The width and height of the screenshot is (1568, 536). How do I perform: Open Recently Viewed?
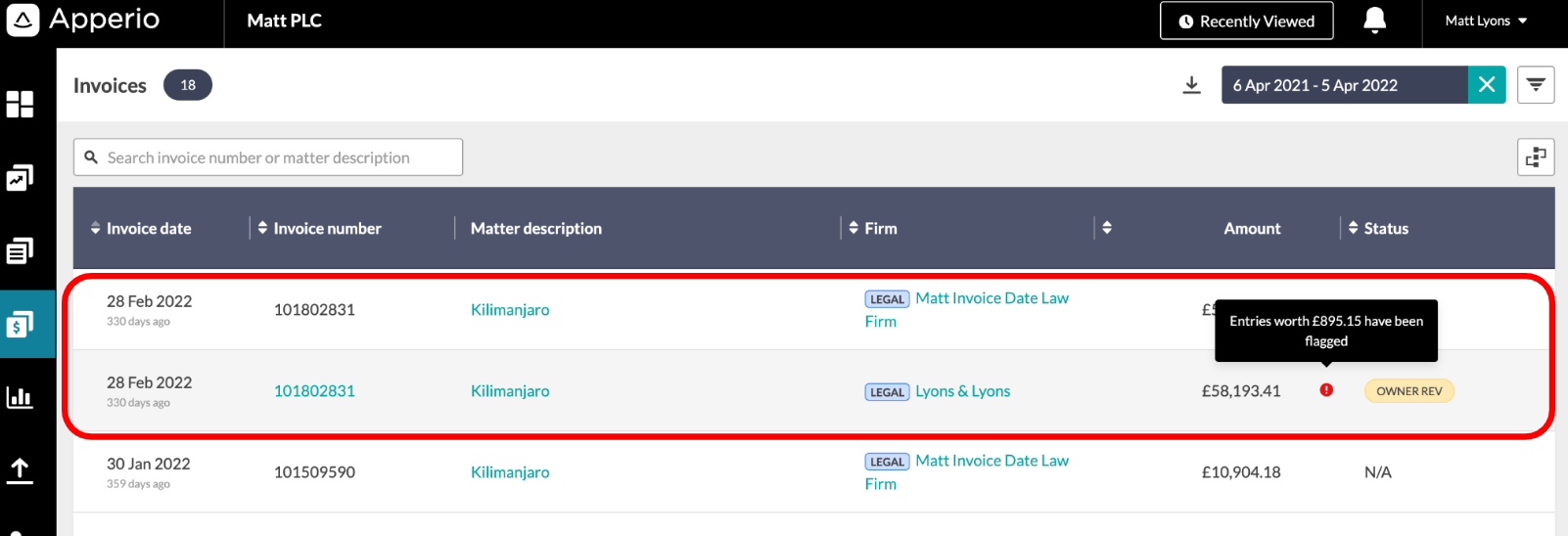coord(1246,21)
